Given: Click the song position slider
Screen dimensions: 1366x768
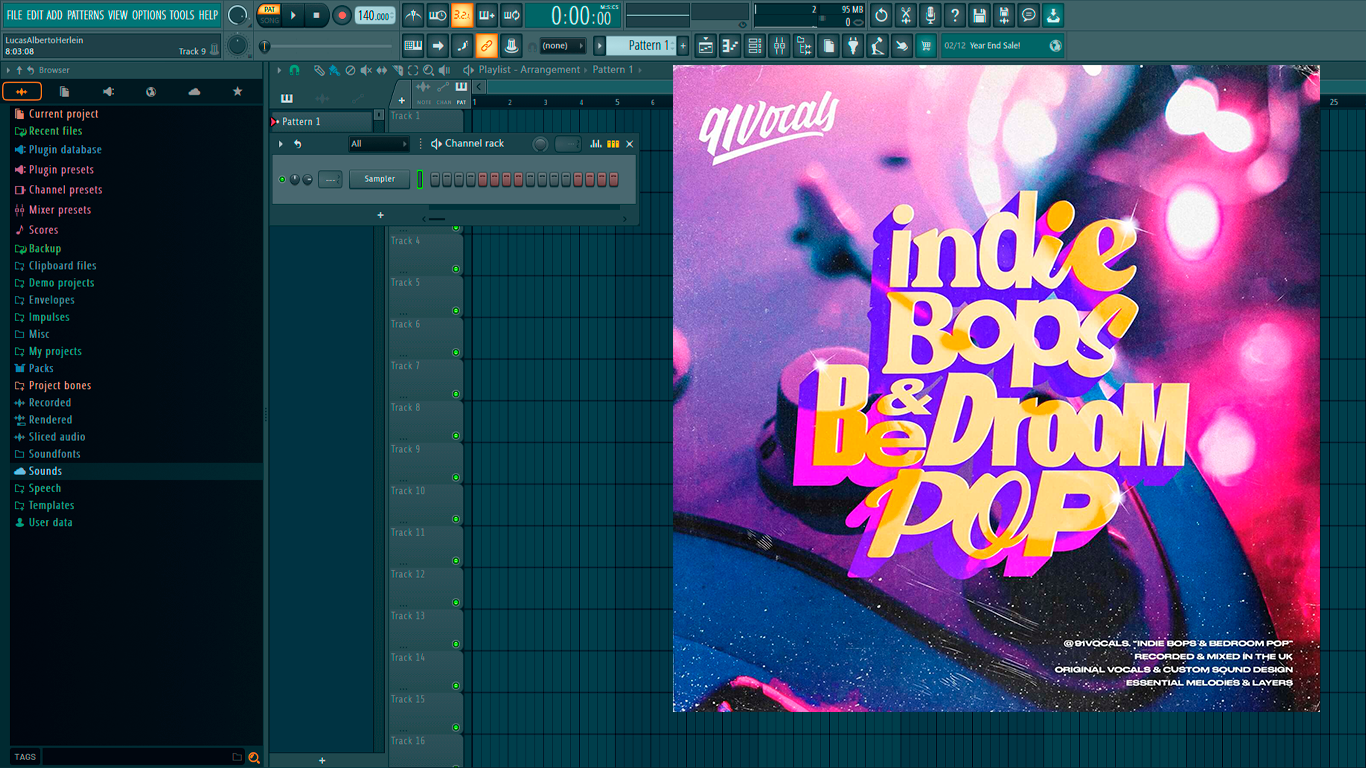Looking at the screenshot, I should click(x=327, y=46).
